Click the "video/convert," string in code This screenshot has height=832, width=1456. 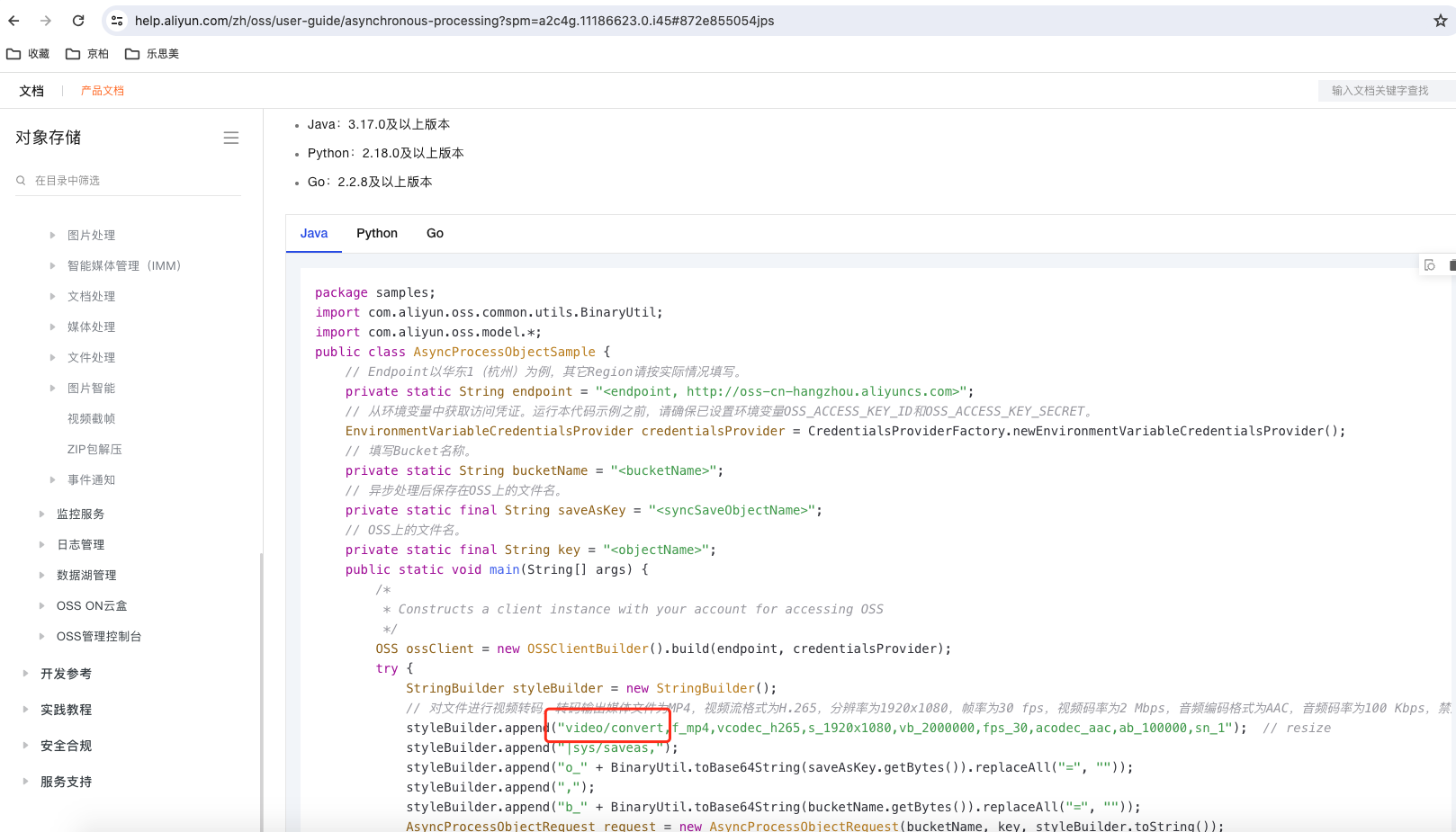(x=614, y=728)
